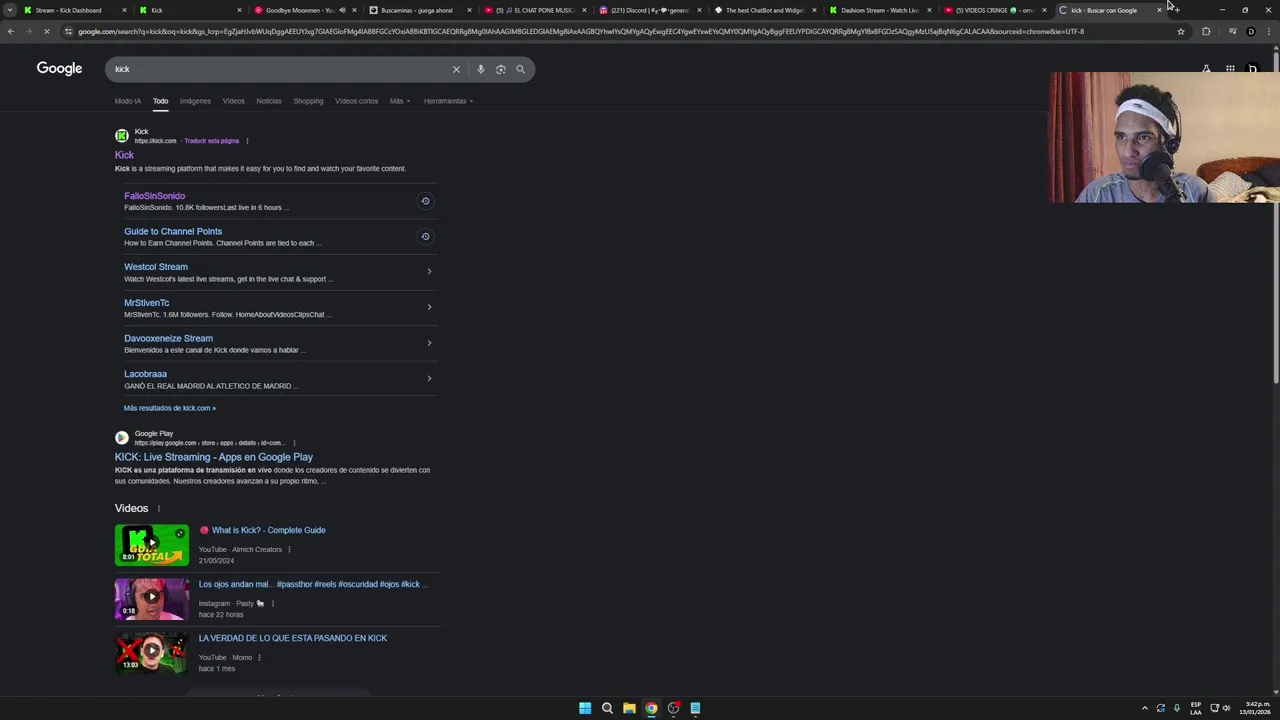Open Westcol Stream link
Screen dimensions: 1280x720
tap(156, 267)
